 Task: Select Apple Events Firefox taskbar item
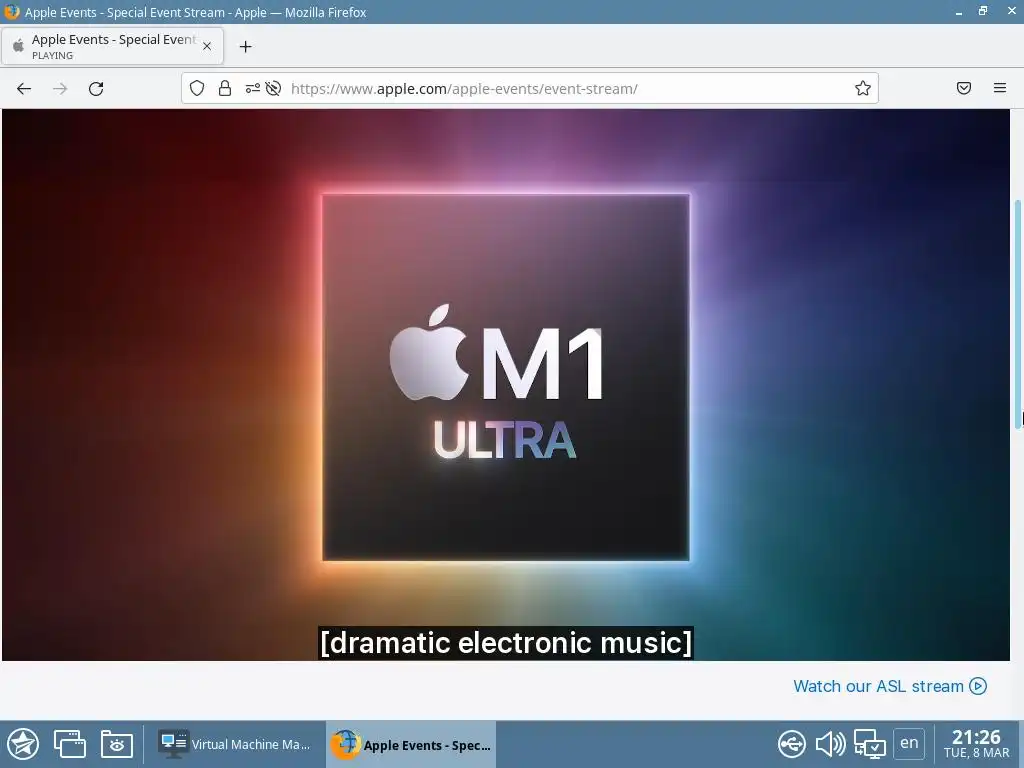411,744
